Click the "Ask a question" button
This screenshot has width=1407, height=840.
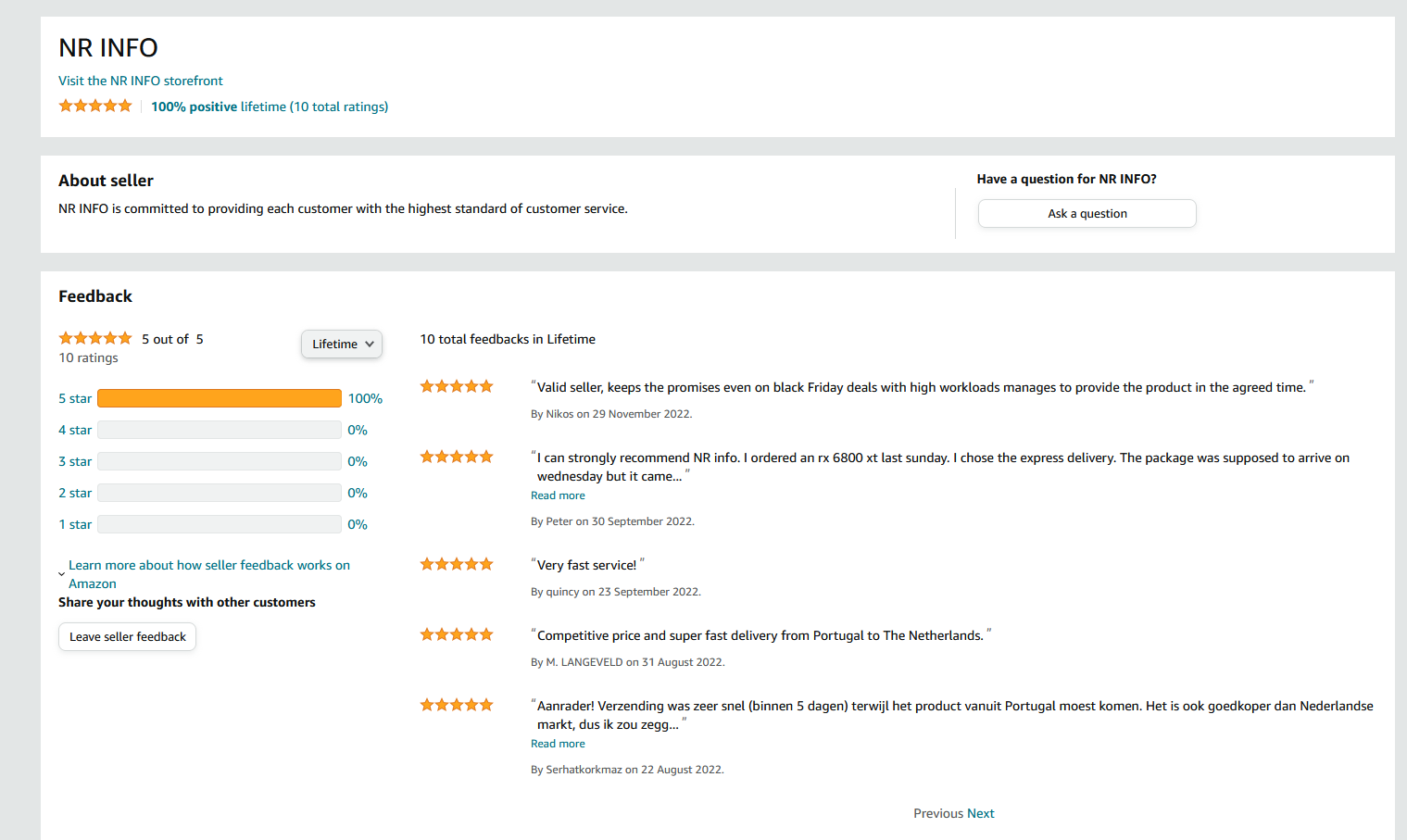tap(1087, 213)
